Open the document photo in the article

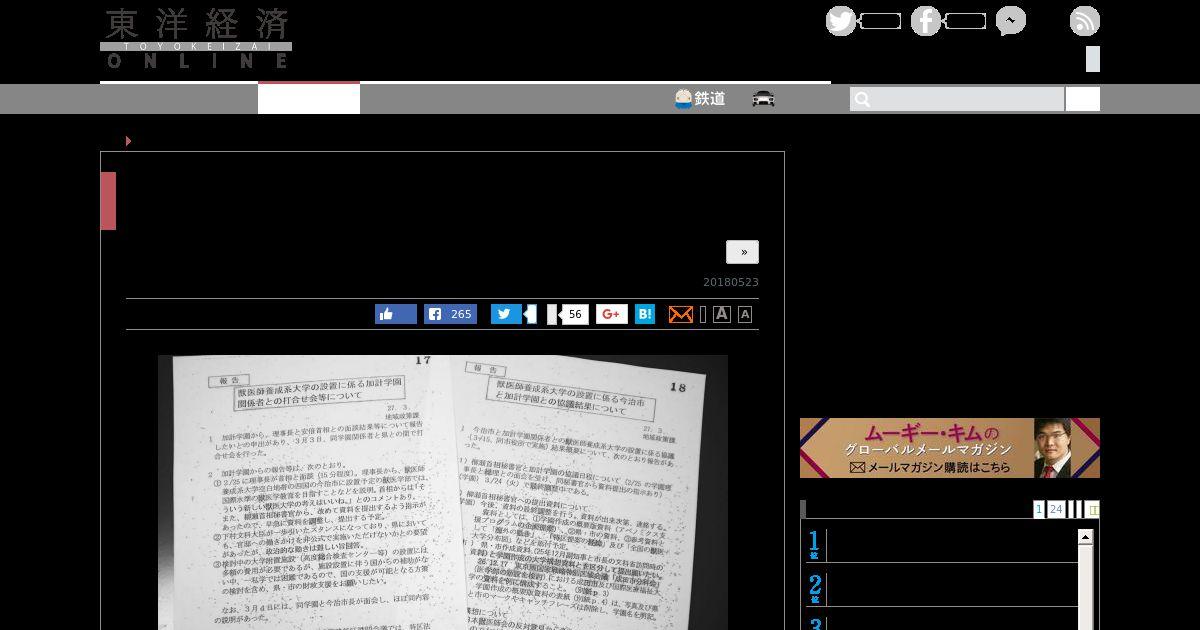coord(443,492)
